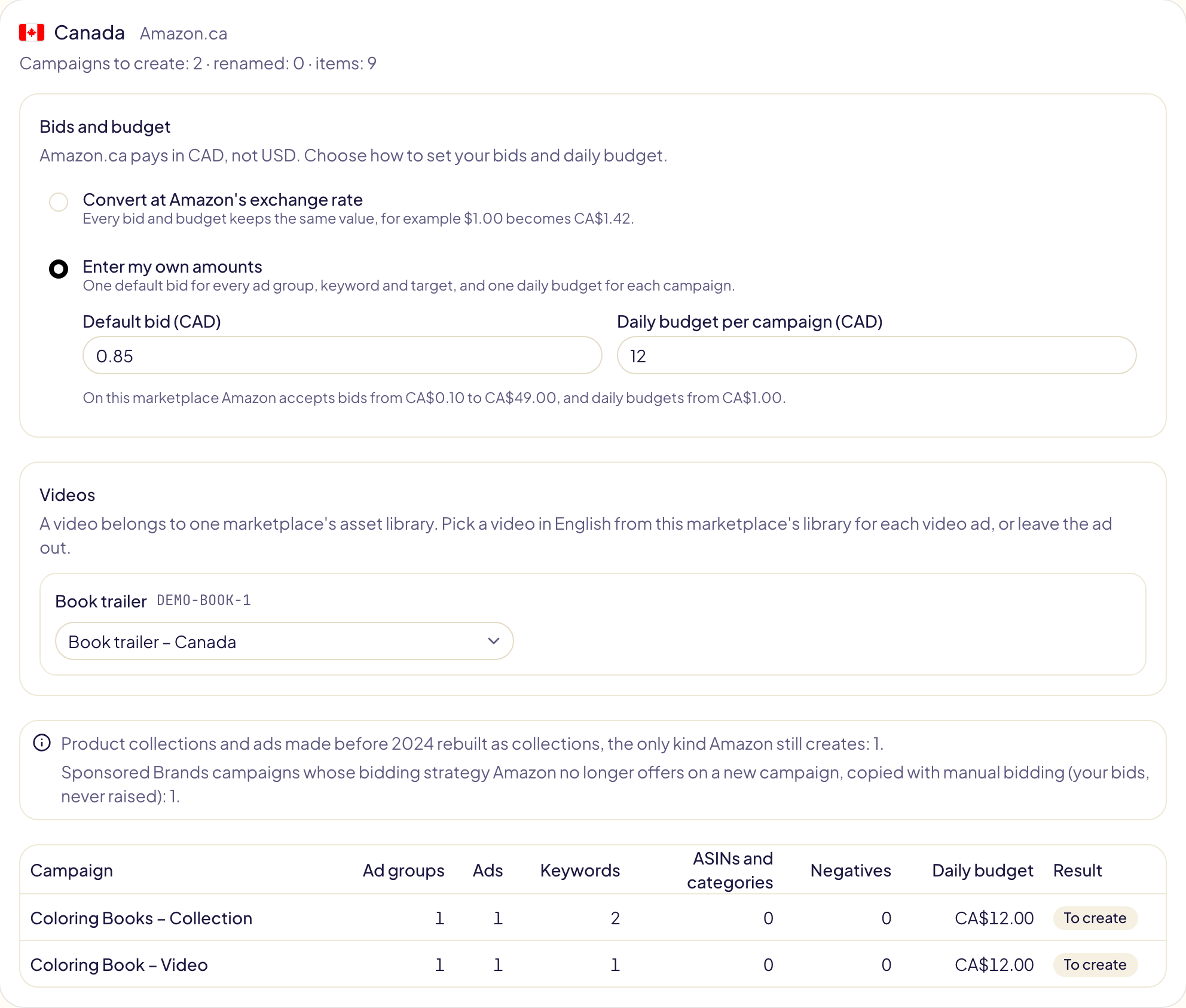
Task: Click CA$12.00 in Coloring Books – Collection row
Action: pos(994,918)
